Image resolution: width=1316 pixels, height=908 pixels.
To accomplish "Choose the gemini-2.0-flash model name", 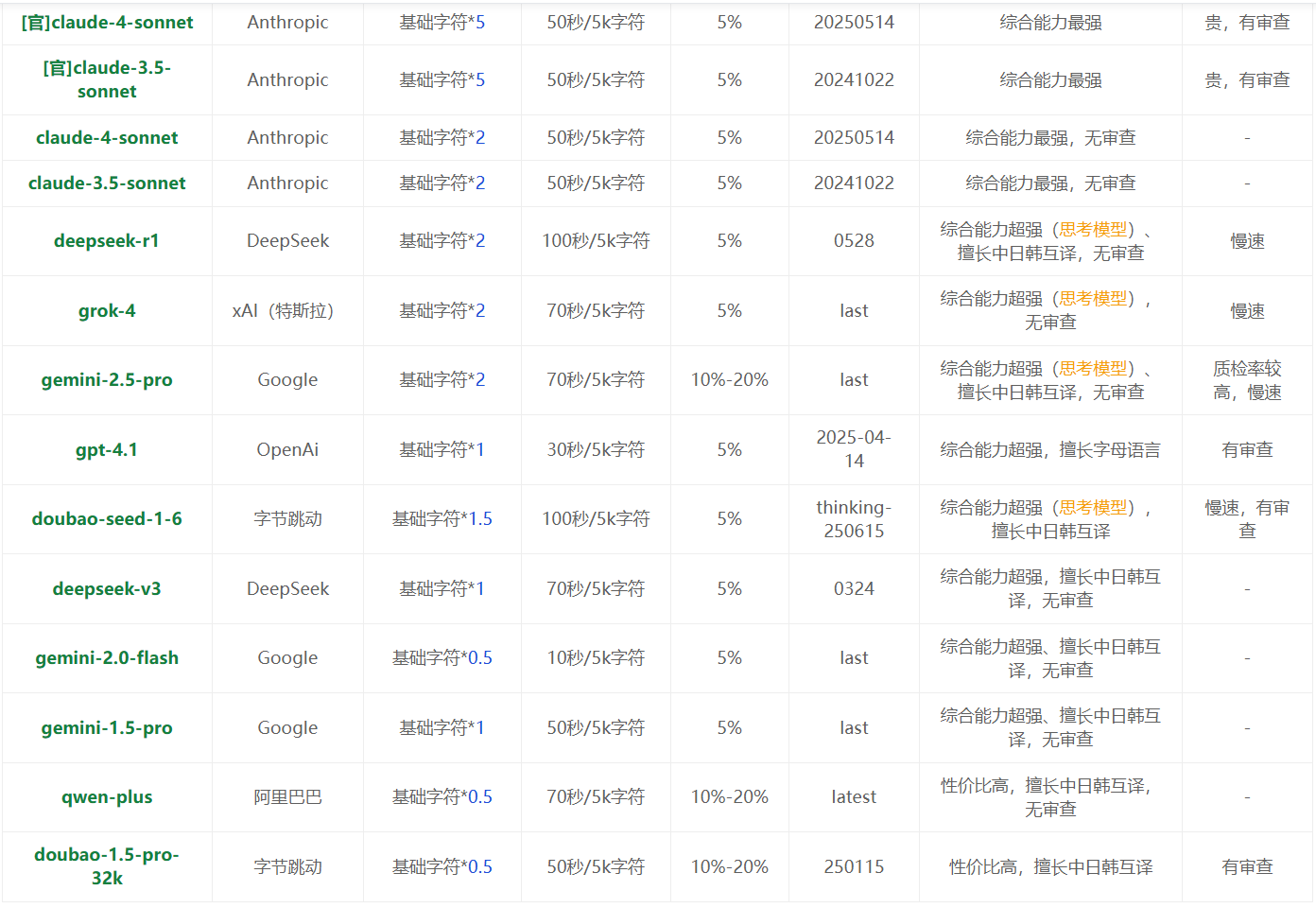I will click(x=107, y=658).
